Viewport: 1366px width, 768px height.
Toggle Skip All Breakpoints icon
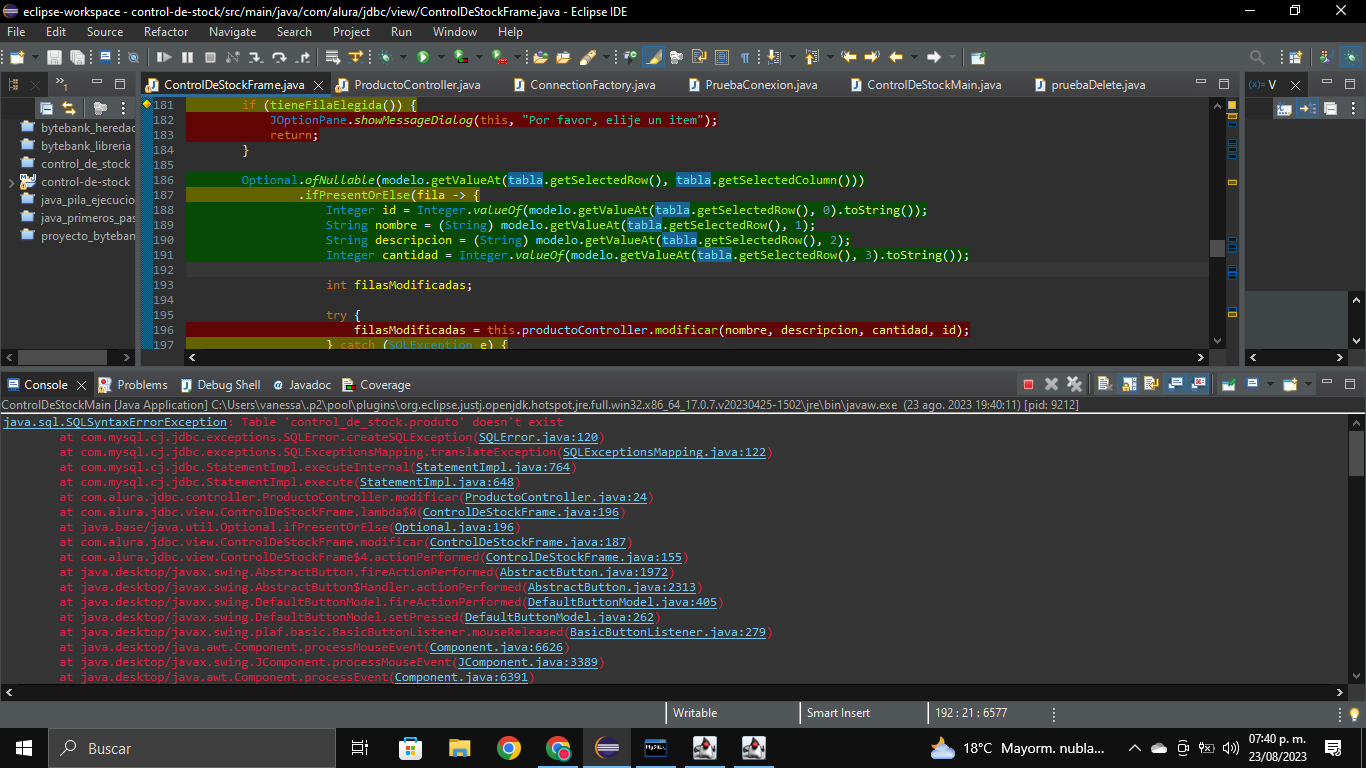tap(133, 57)
